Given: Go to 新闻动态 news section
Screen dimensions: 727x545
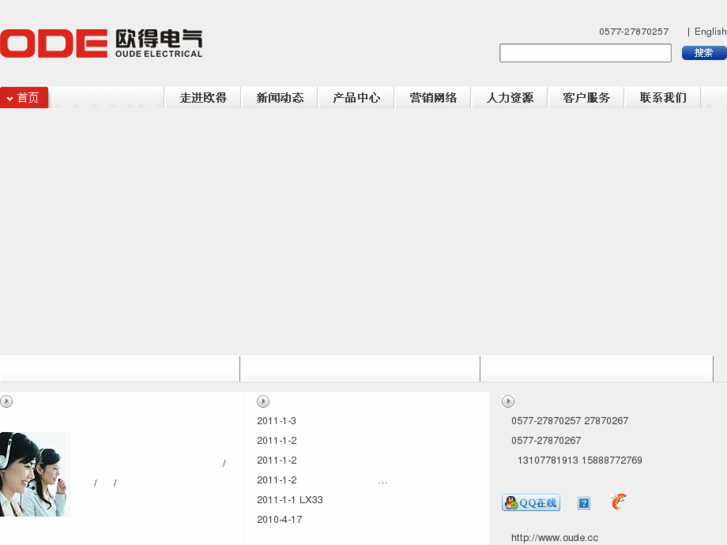Looking at the screenshot, I should click(x=280, y=97).
